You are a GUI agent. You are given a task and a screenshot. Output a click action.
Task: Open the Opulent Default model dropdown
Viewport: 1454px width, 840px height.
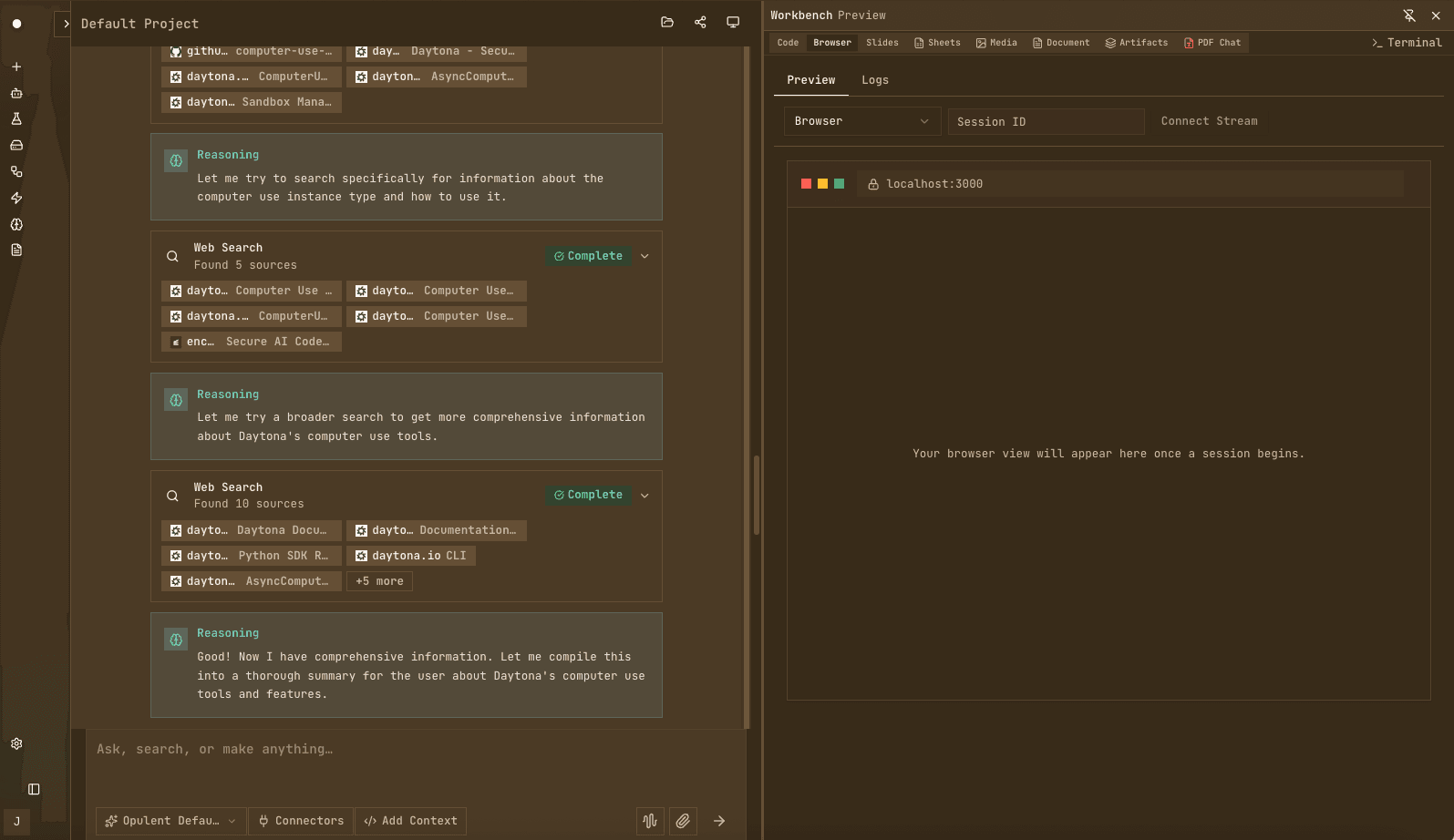click(x=171, y=821)
